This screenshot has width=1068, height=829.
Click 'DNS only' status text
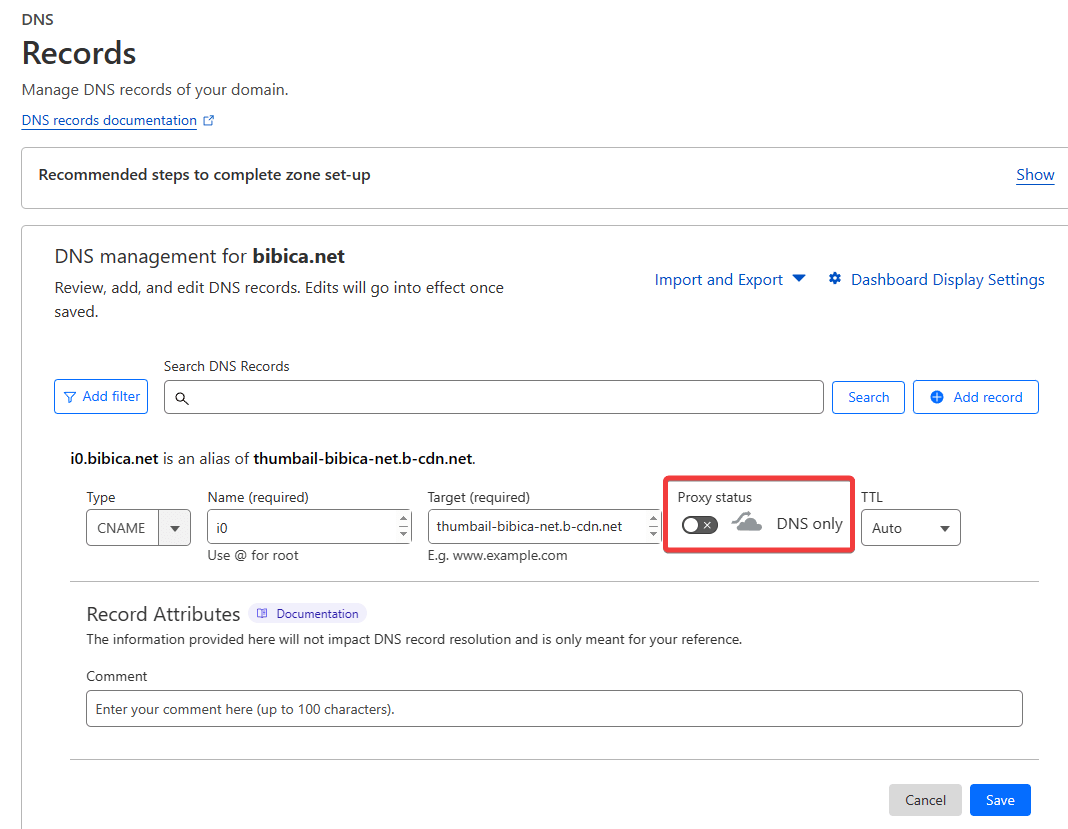(809, 524)
